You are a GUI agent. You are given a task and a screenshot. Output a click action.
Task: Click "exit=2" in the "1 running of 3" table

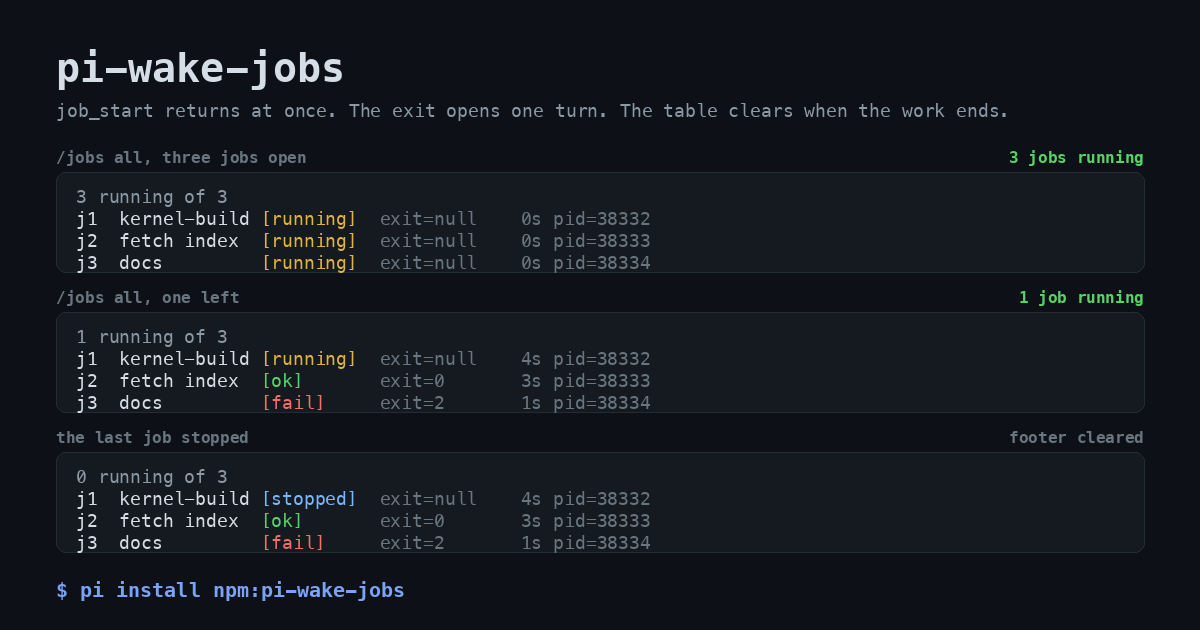pyautogui.click(x=412, y=403)
